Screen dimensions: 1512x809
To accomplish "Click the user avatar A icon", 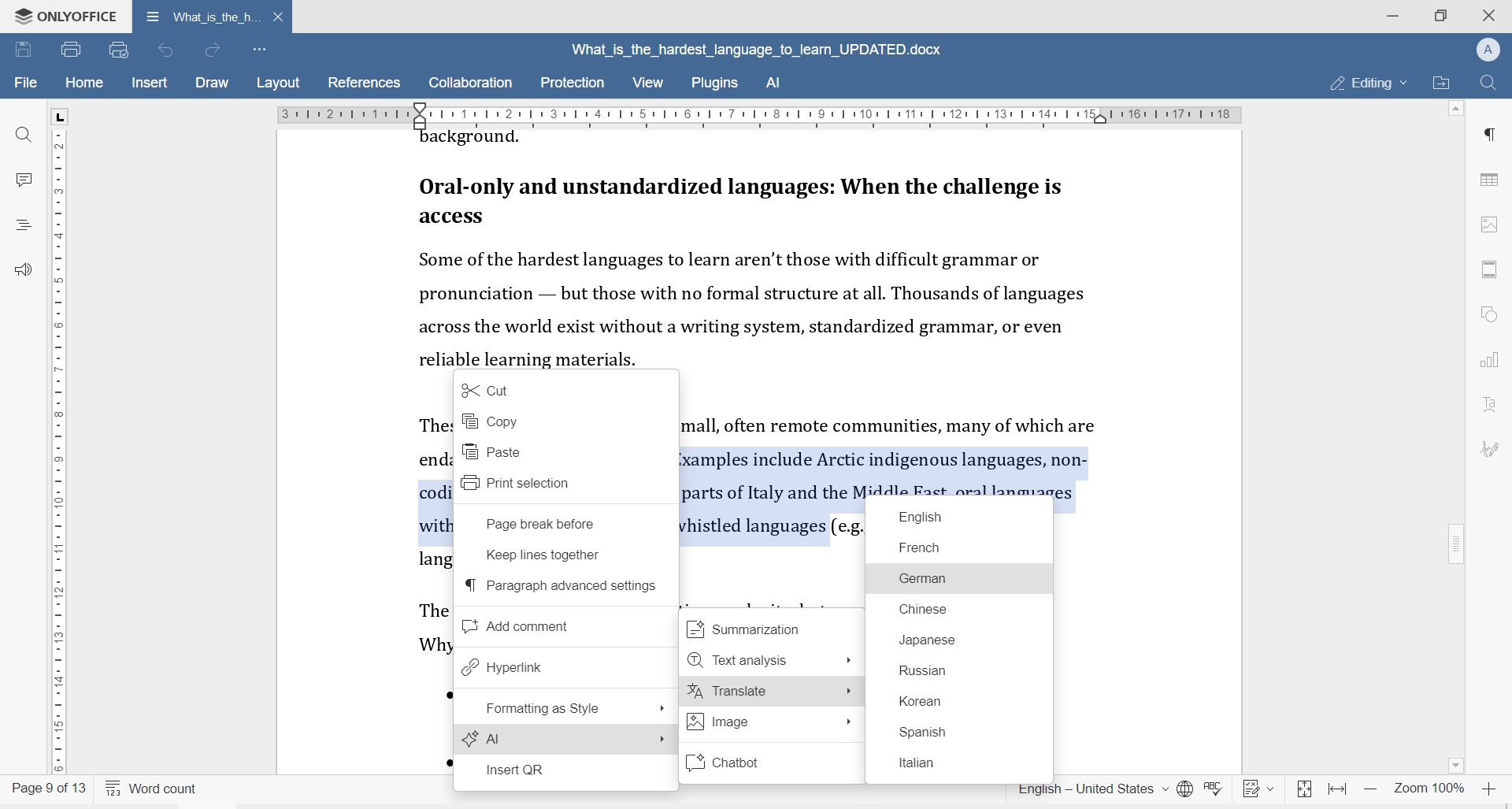I will click(x=1488, y=50).
